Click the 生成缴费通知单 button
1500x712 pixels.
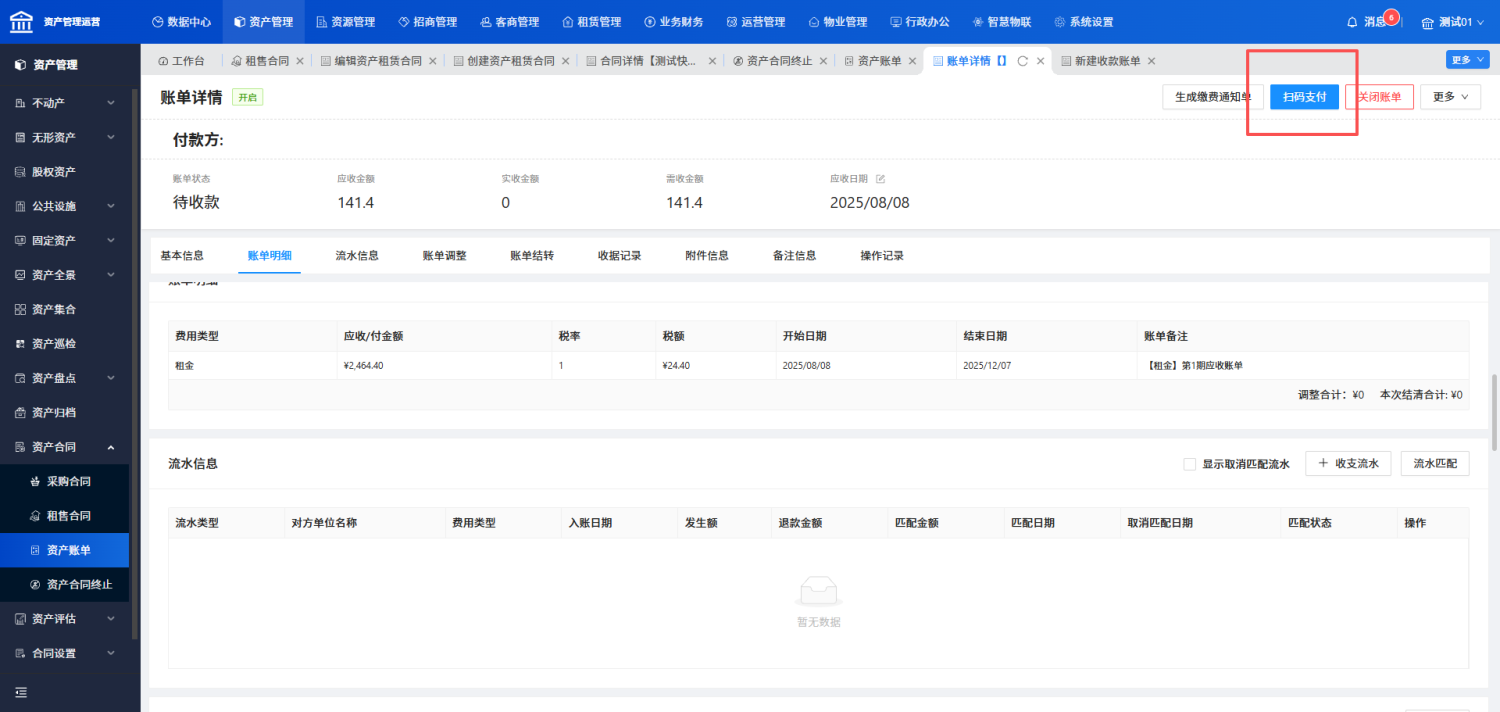click(1212, 97)
